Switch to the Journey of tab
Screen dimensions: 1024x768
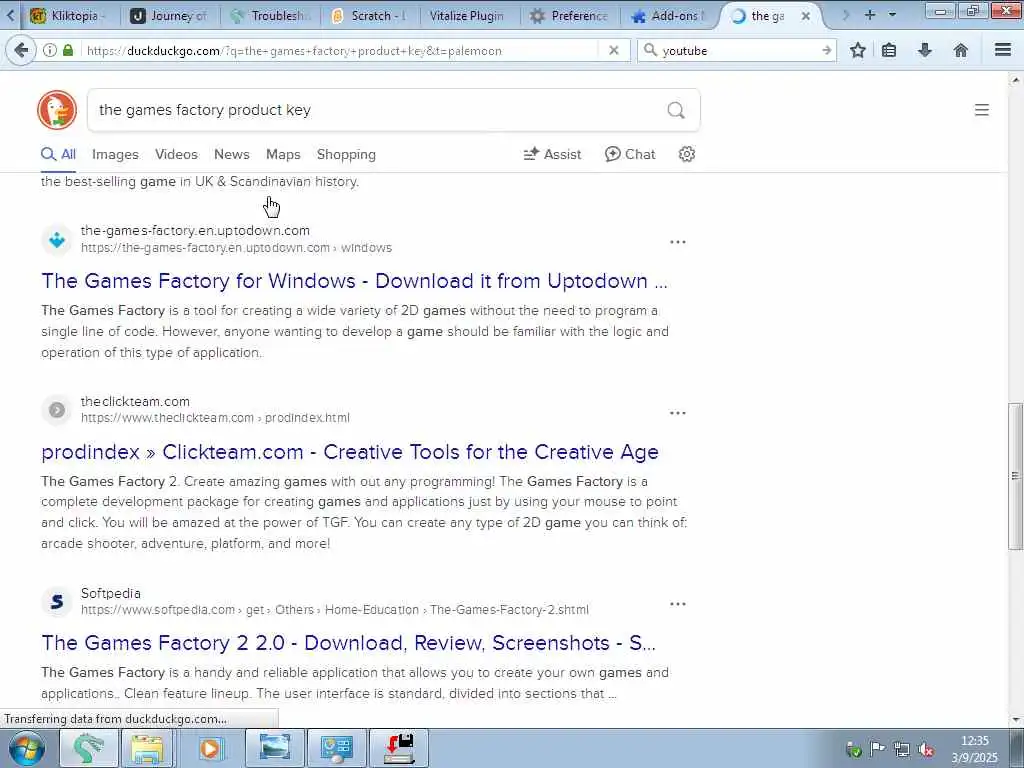click(170, 16)
